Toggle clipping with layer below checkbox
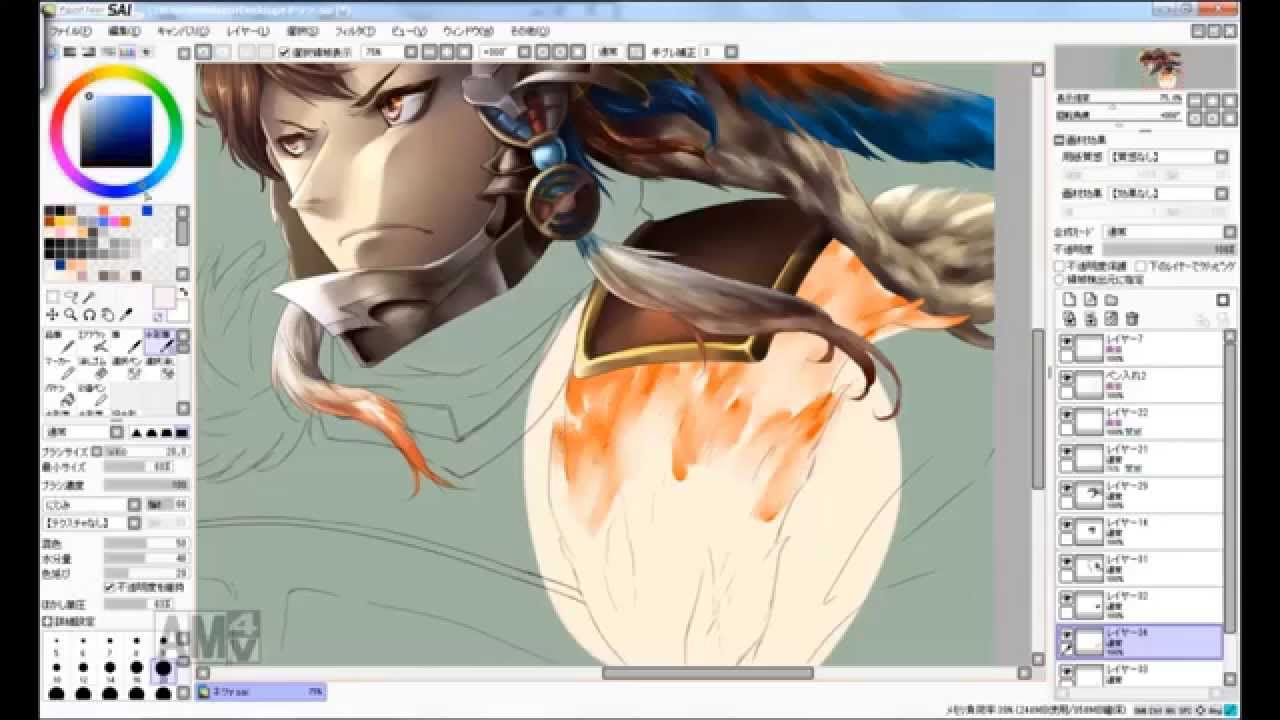Image resolution: width=1280 pixels, height=720 pixels. click(x=1139, y=267)
